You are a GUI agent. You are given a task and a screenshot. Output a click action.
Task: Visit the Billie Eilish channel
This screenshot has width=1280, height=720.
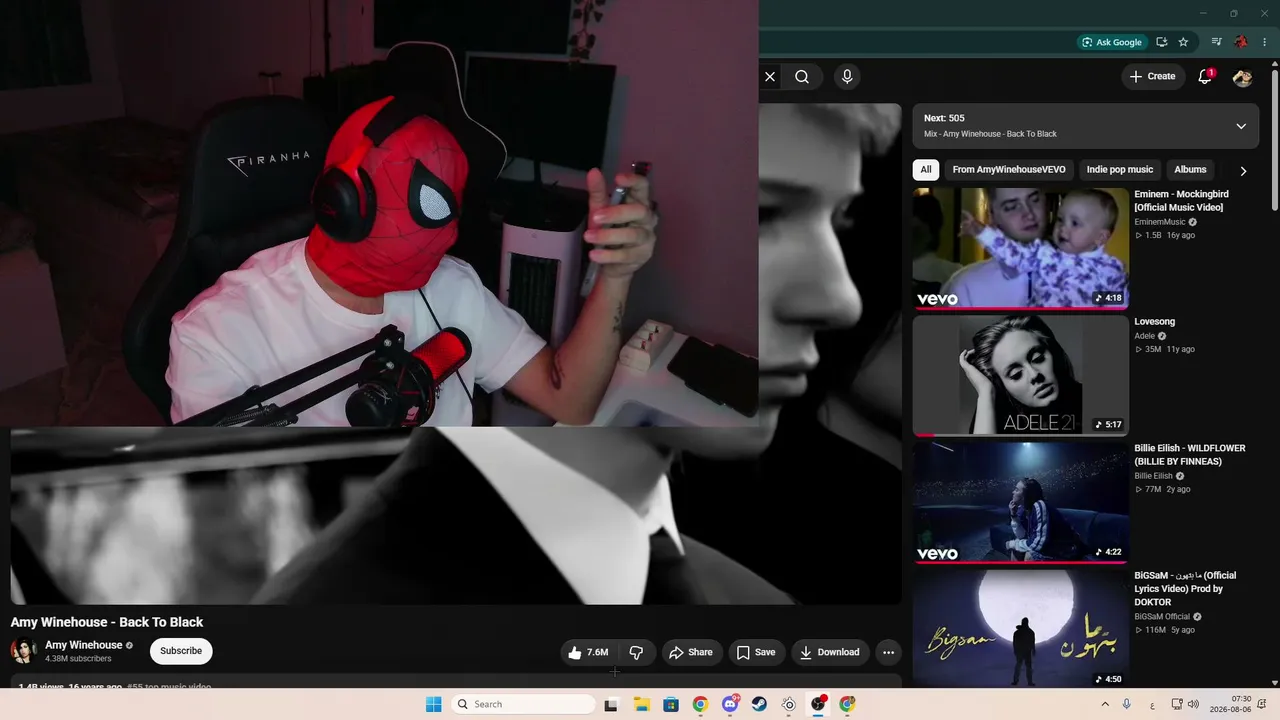pos(1153,476)
